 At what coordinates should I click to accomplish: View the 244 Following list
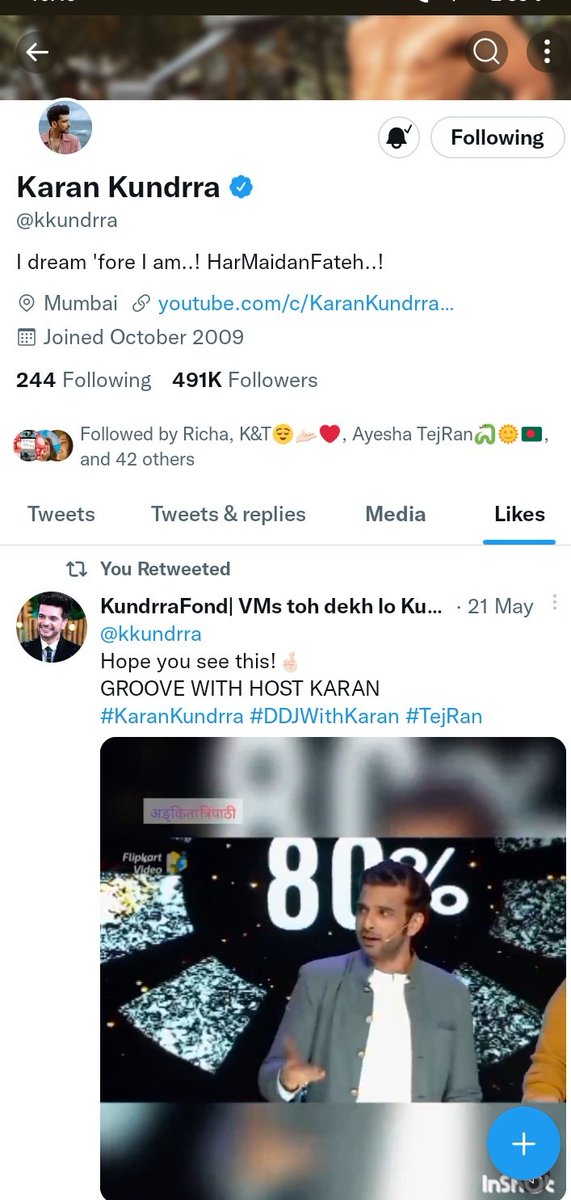(84, 380)
